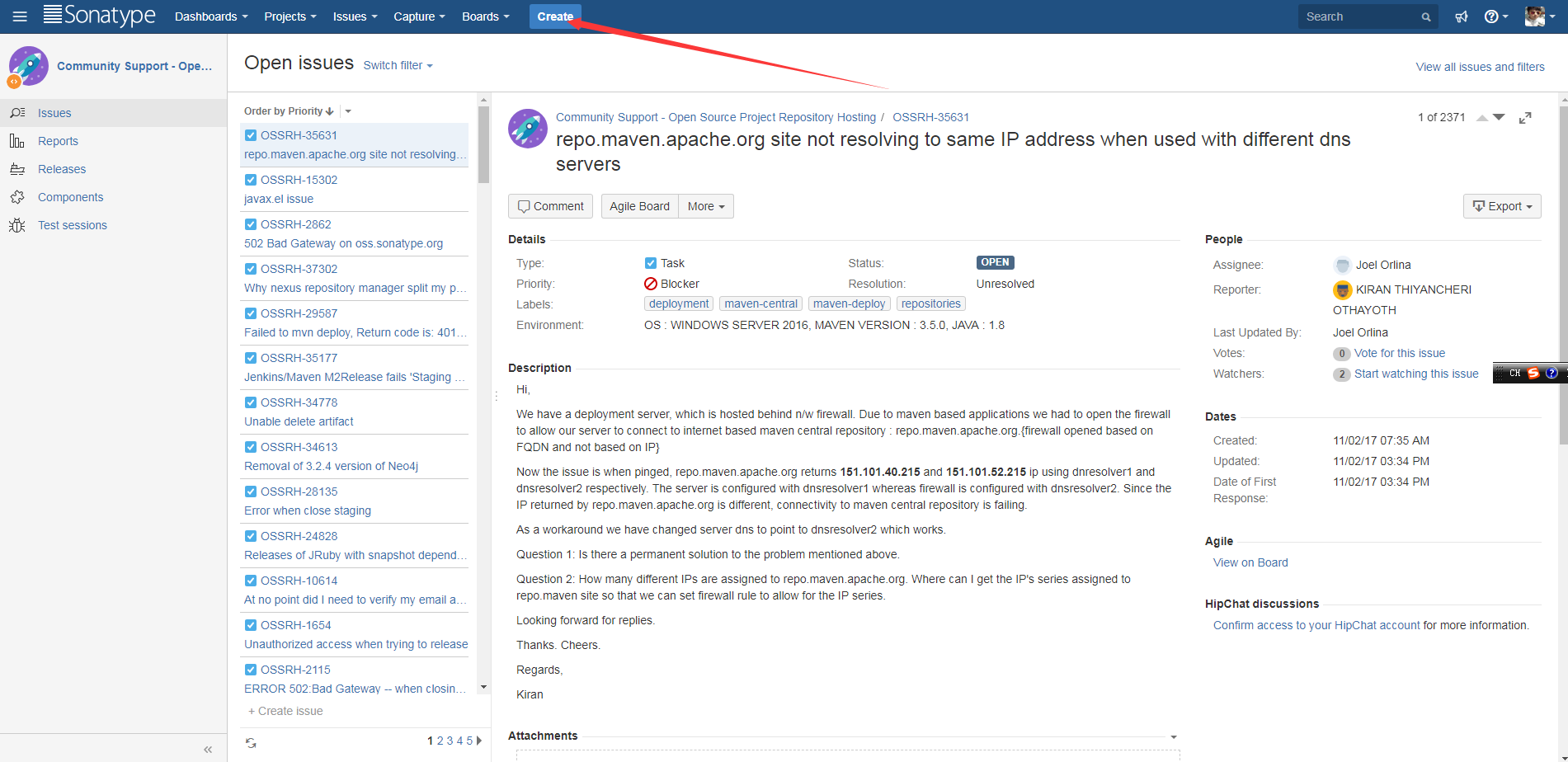Select issue OSSRH-15302 in list
This screenshot has height=762, width=1568.
(355, 190)
